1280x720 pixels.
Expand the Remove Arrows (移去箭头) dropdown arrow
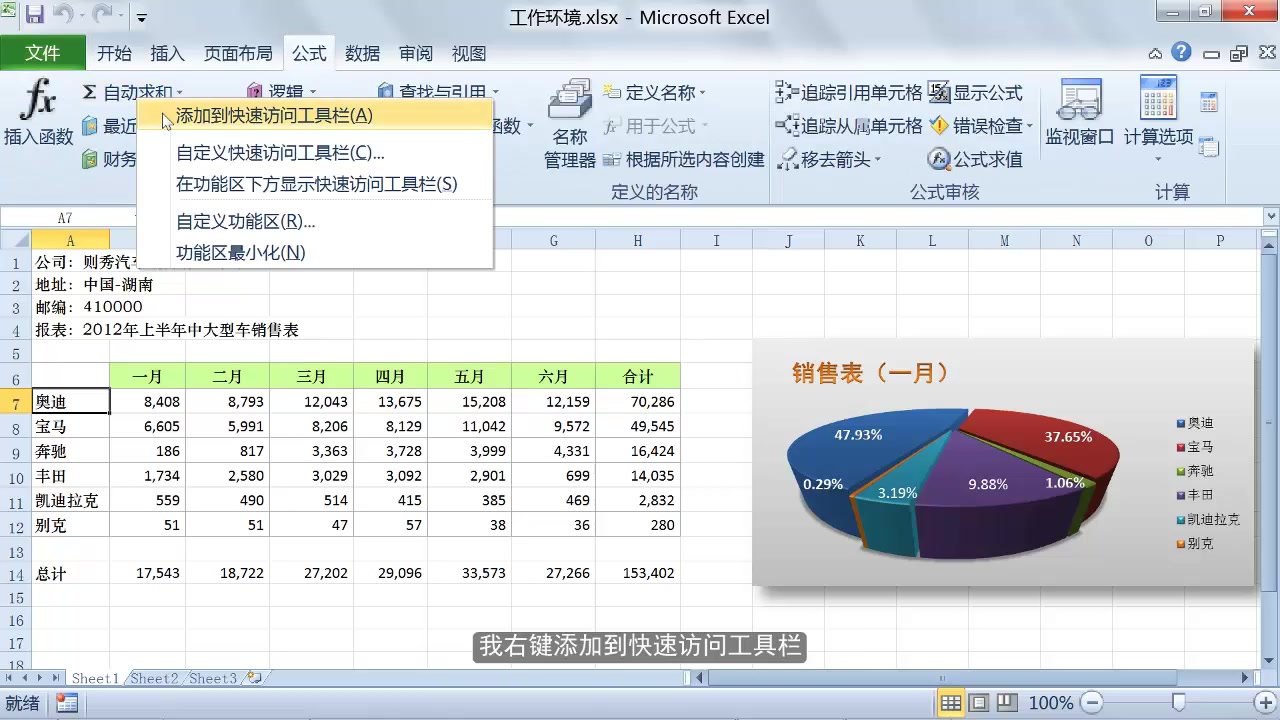click(x=877, y=159)
